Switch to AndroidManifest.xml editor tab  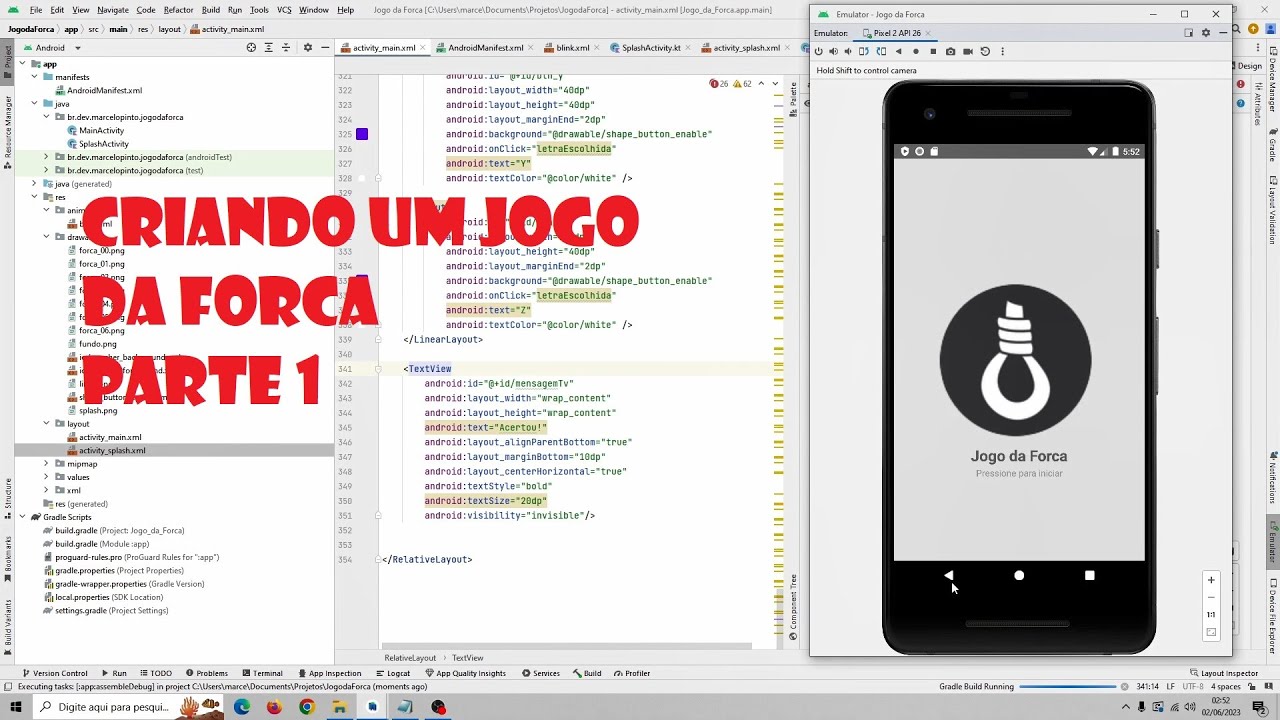pyautogui.click(x=485, y=48)
